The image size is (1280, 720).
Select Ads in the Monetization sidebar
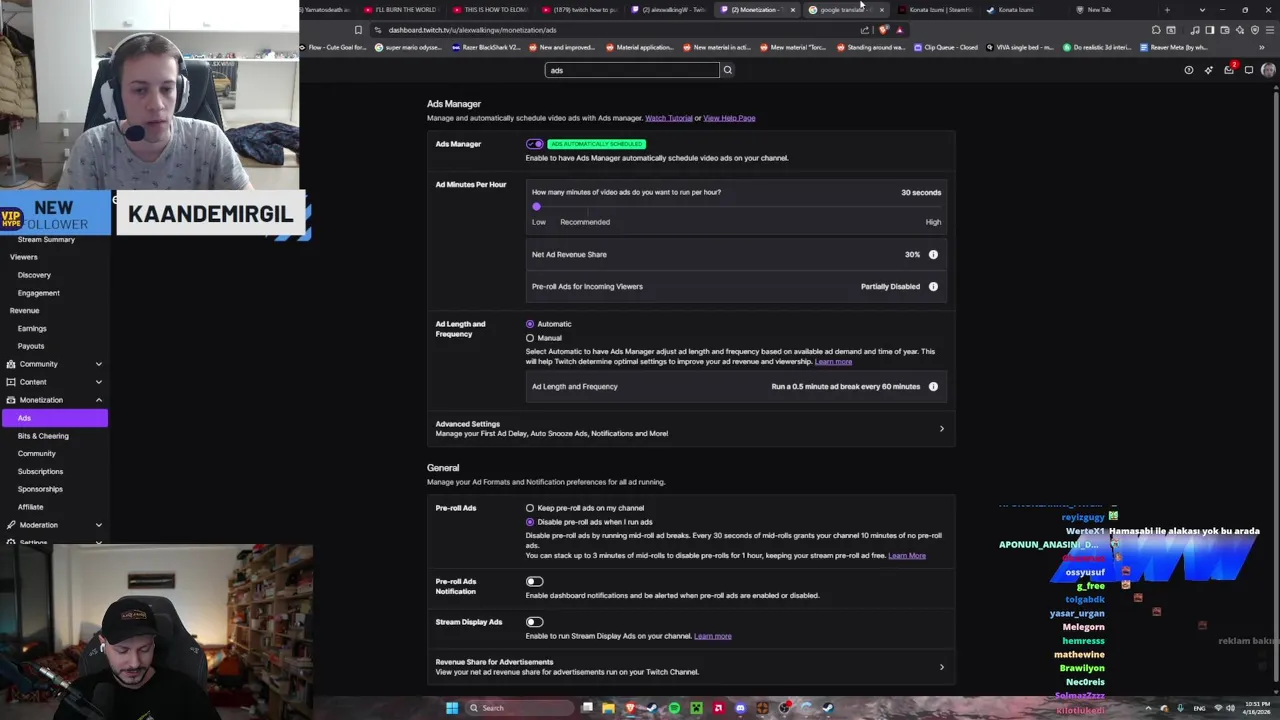[55, 418]
